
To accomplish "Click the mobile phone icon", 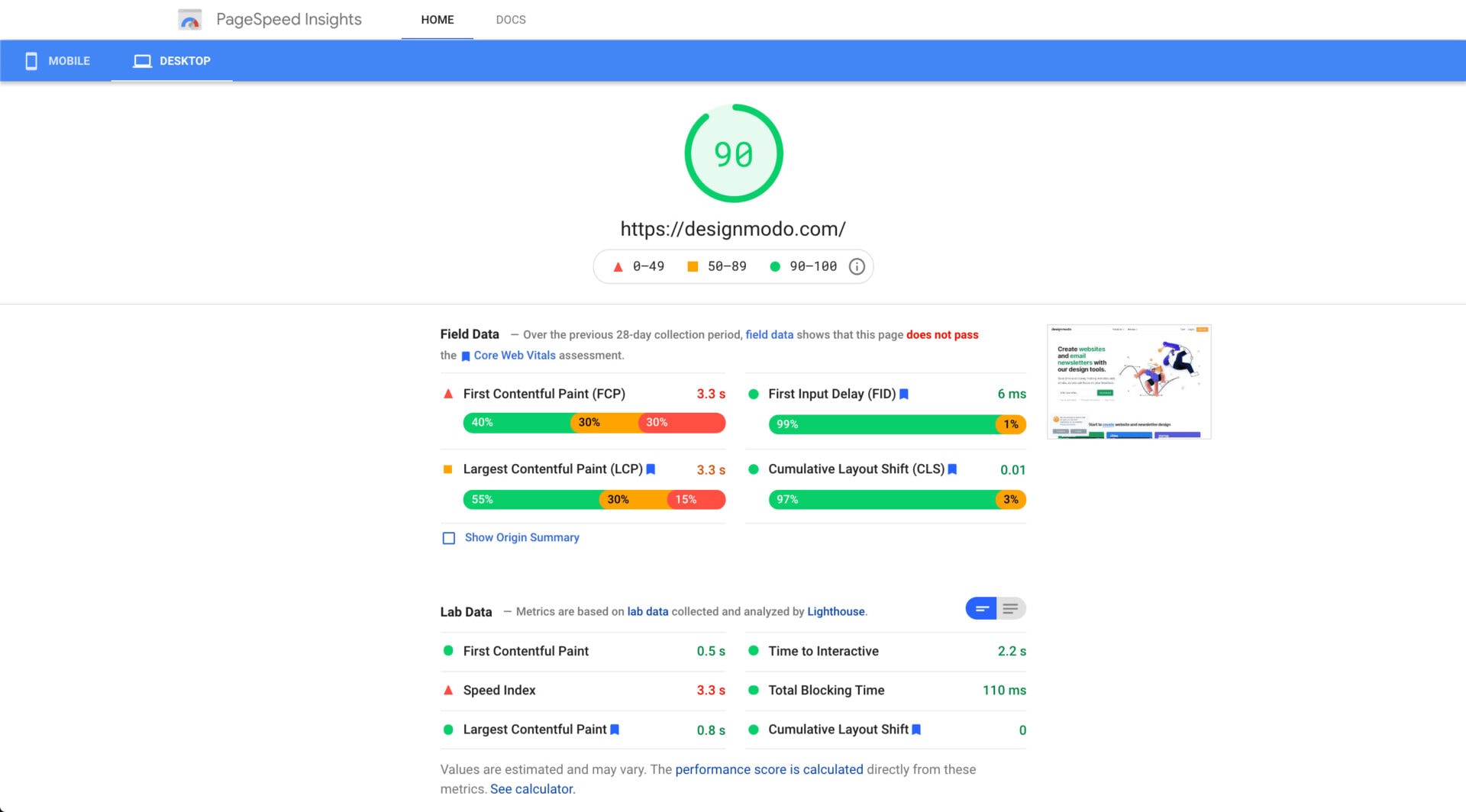I will [31, 61].
